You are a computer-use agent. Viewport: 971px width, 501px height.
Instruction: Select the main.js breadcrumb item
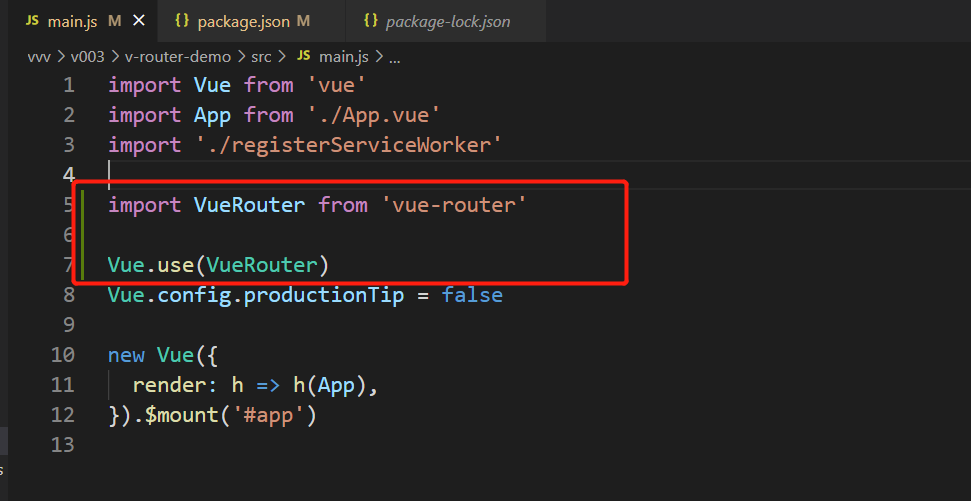[343, 58]
